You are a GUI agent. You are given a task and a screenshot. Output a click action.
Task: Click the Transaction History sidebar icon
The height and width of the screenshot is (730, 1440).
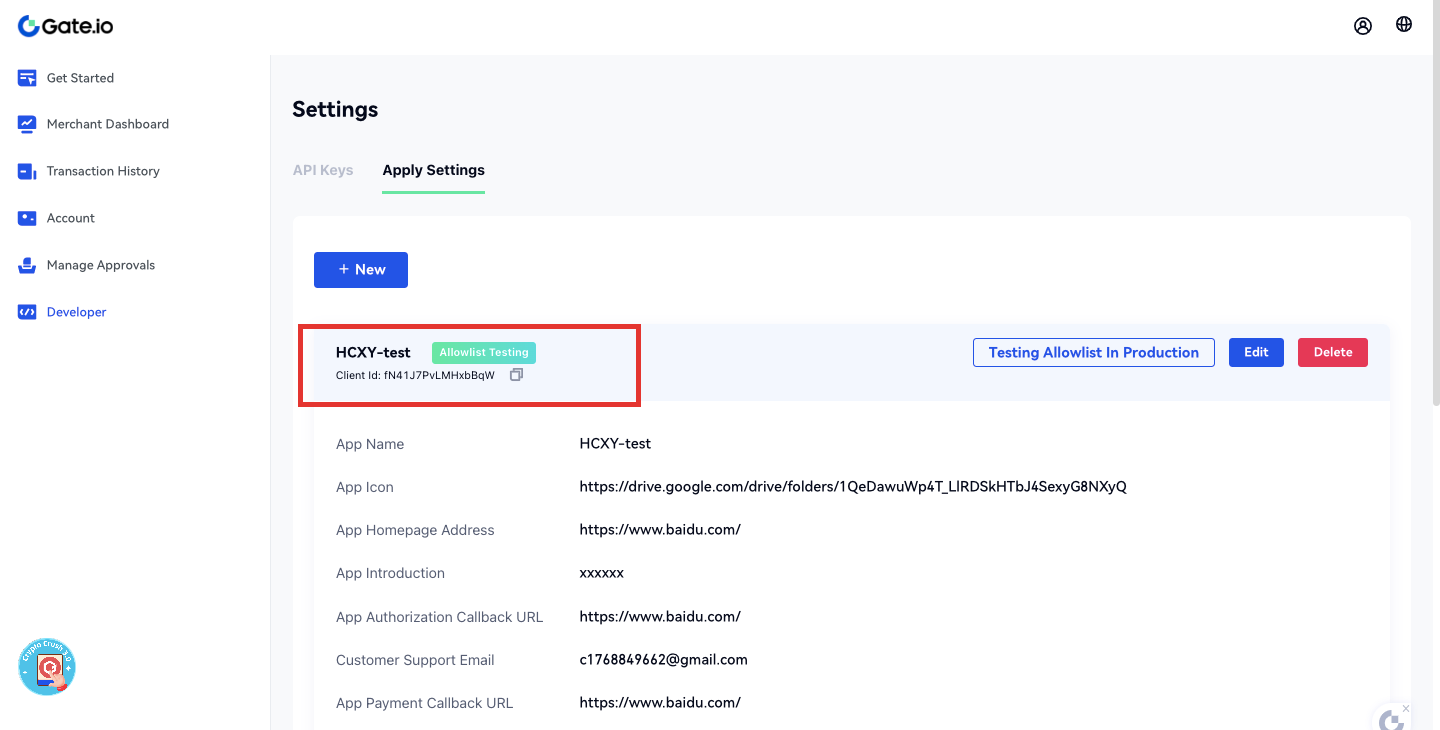click(x=27, y=171)
